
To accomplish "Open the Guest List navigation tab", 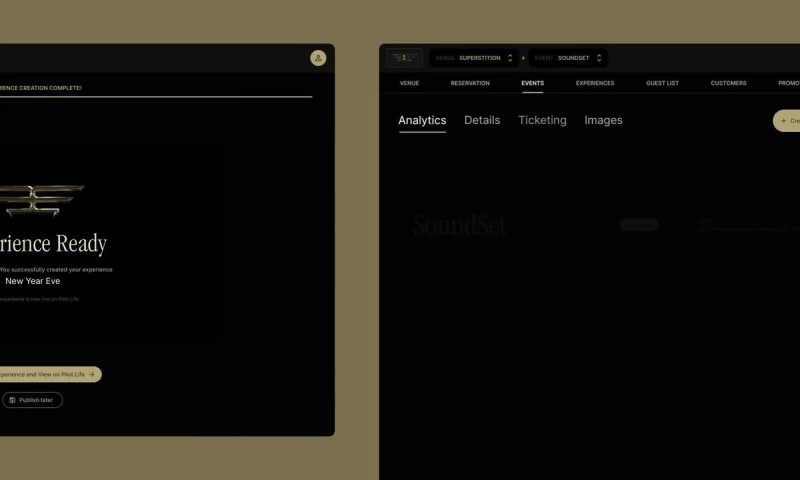I will [x=662, y=83].
